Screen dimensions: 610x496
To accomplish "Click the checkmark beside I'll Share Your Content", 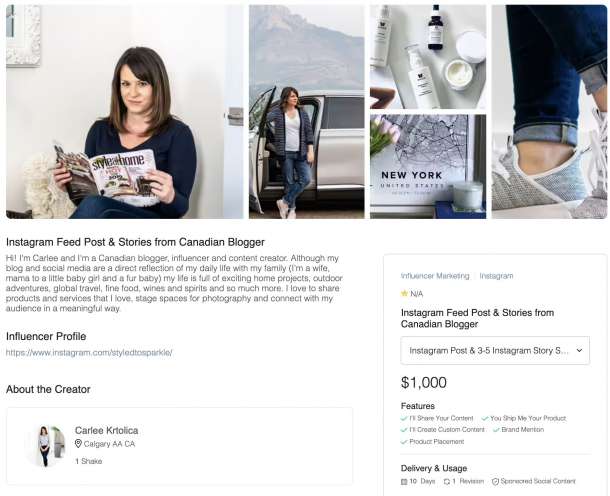I will coord(404,419).
